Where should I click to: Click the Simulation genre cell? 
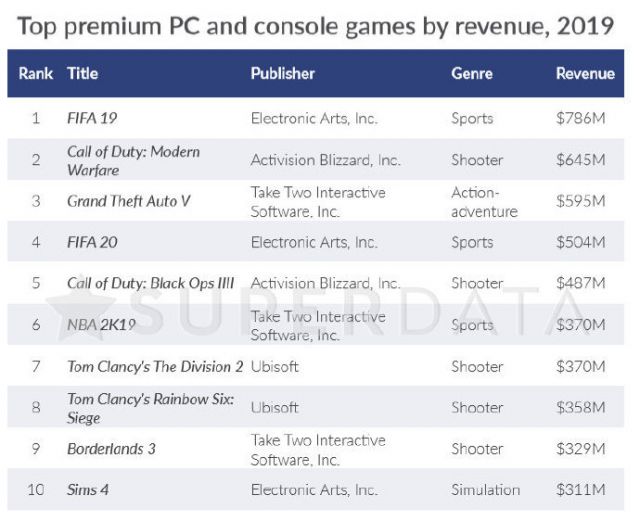coord(486,490)
